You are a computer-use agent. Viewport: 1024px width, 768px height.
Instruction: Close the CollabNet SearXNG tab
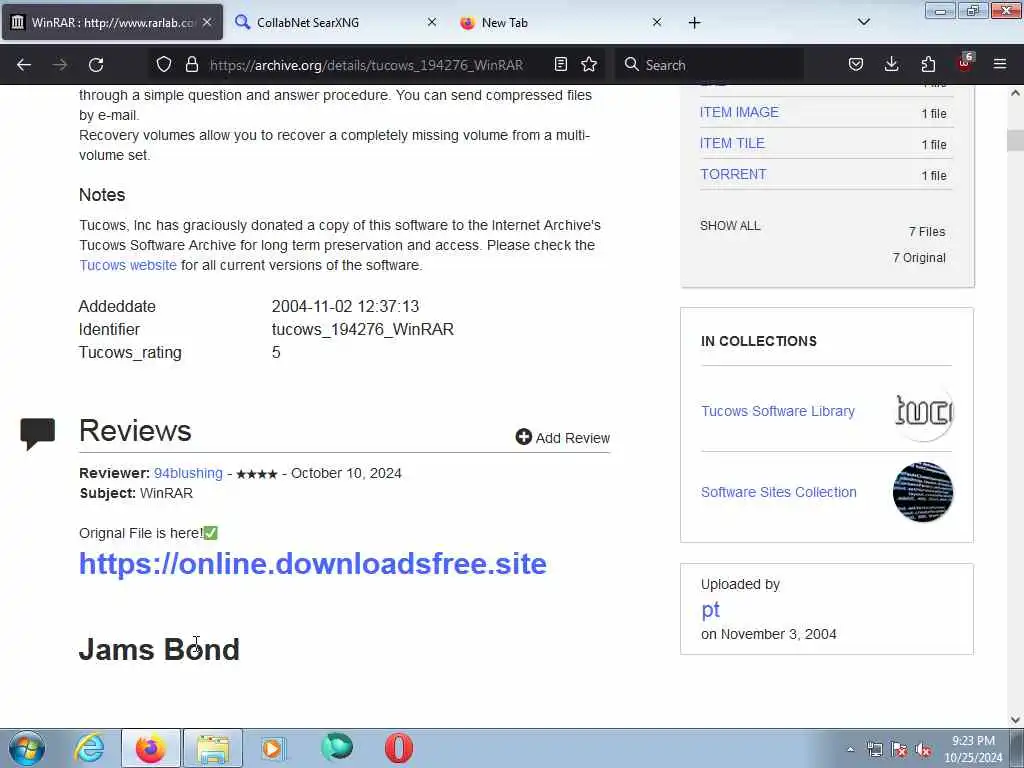click(432, 22)
